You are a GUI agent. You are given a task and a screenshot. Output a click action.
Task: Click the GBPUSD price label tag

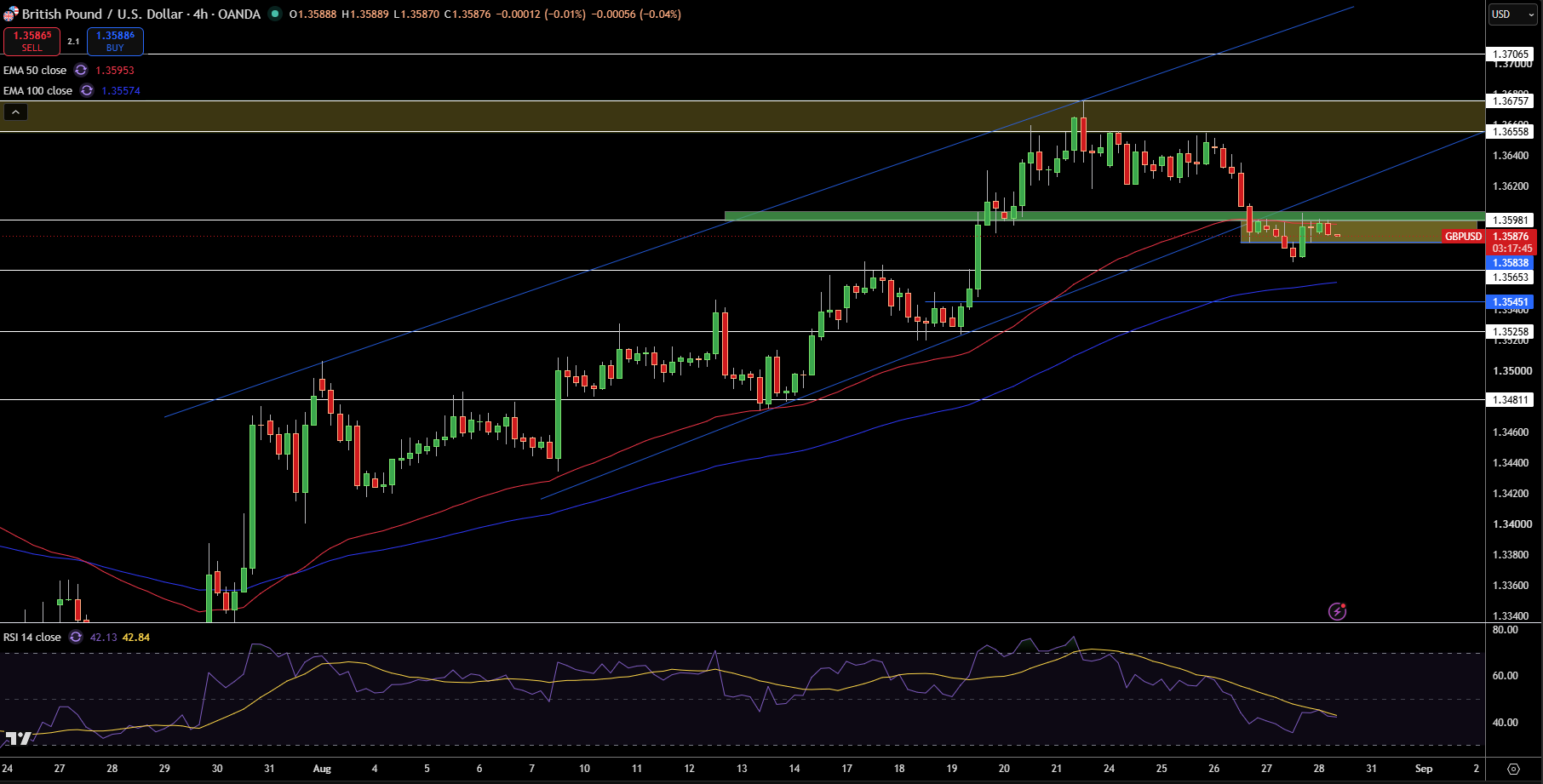coord(1463,237)
